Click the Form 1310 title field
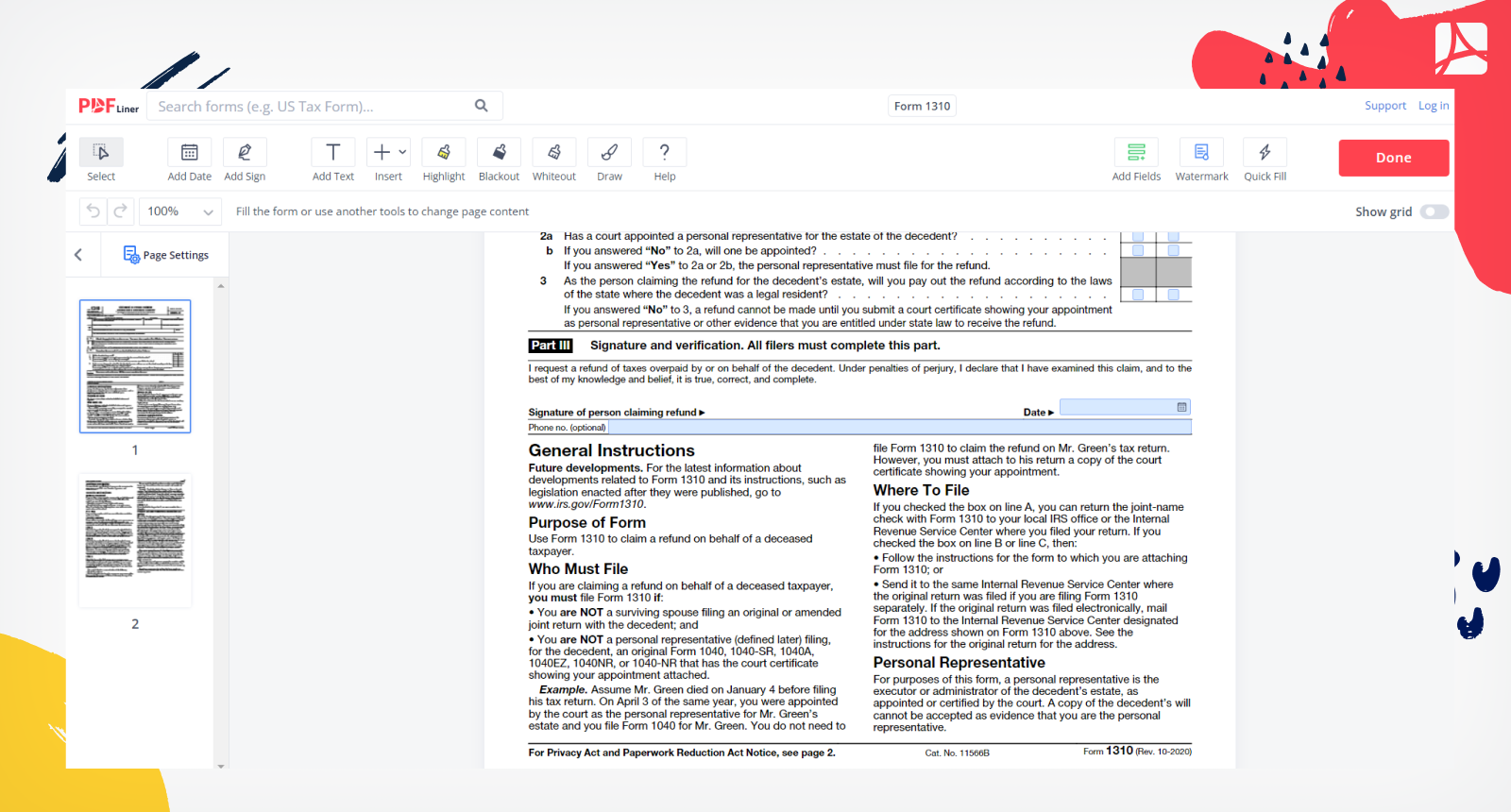 click(922, 106)
